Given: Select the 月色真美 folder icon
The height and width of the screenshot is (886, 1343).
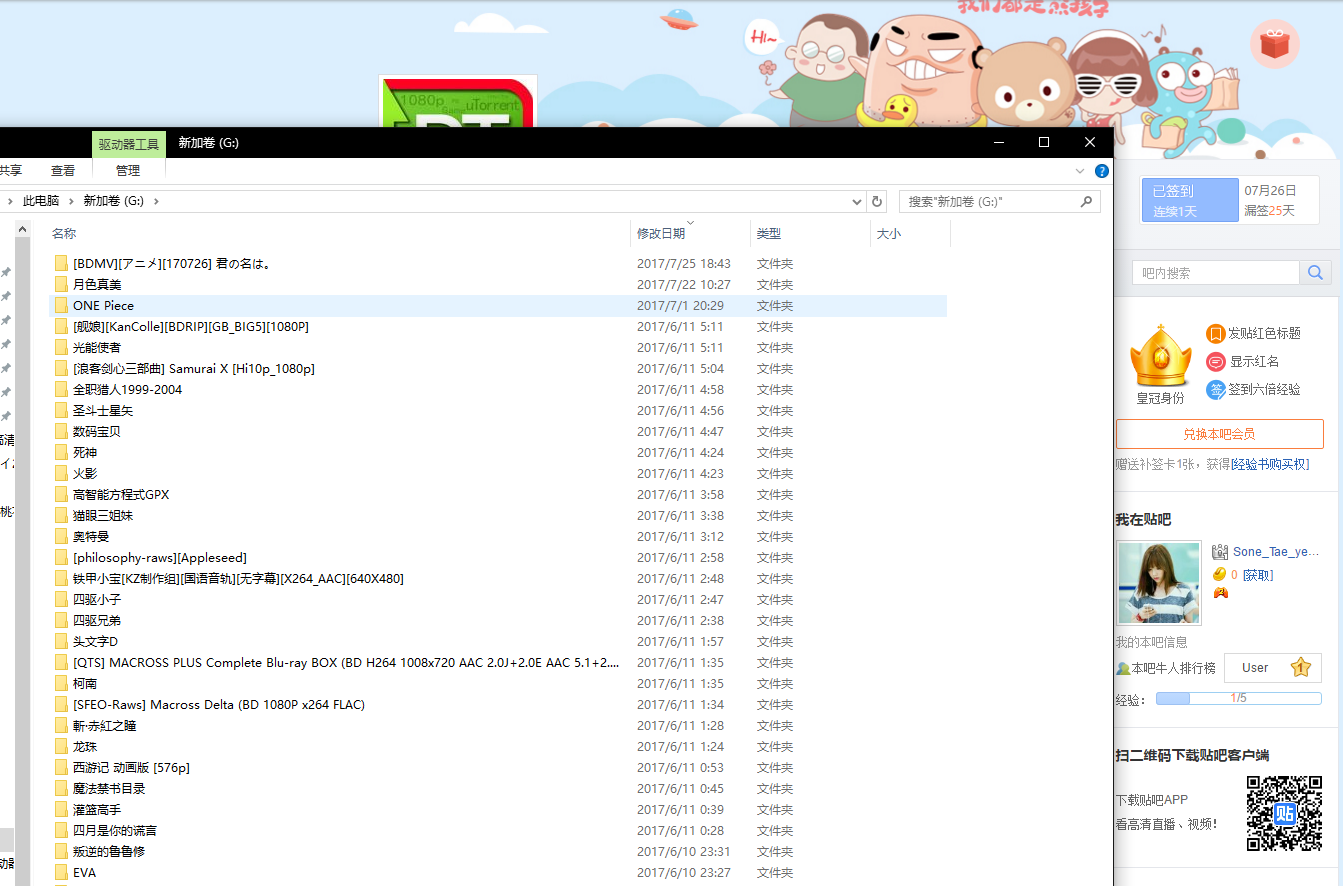Looking at the screenshot, I should point(62,285).
